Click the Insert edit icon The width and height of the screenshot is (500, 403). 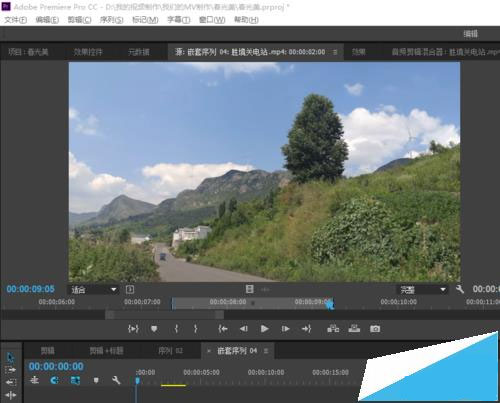pyautogui.click(x=333, y=329)
